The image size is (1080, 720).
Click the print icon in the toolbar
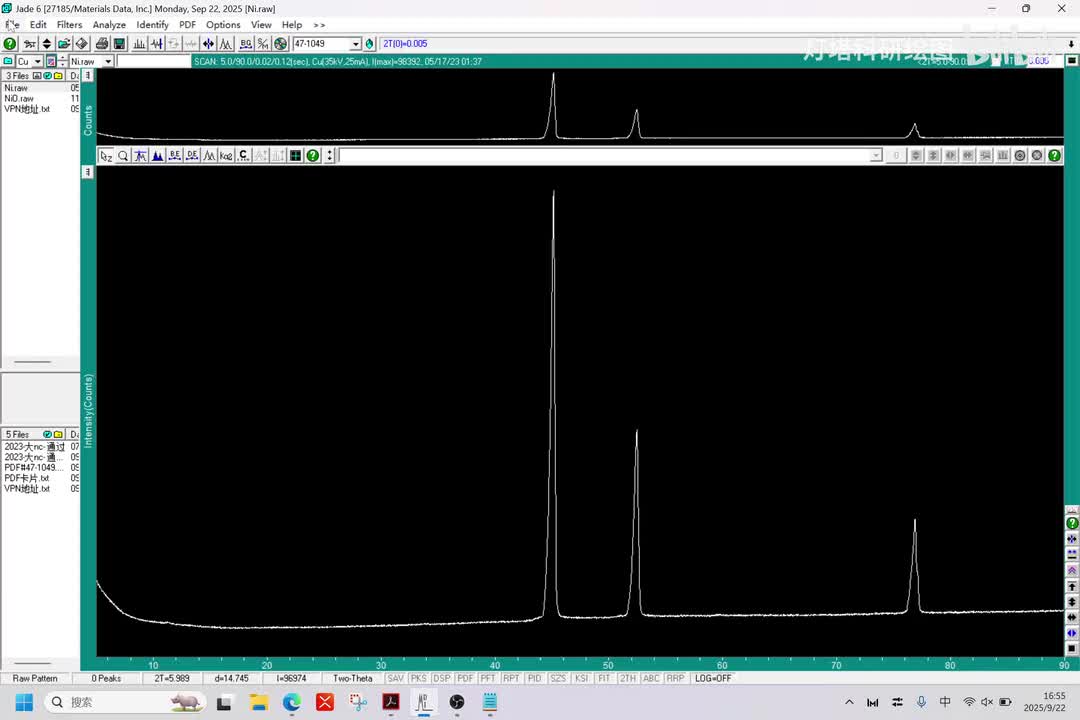pos(102,43)
